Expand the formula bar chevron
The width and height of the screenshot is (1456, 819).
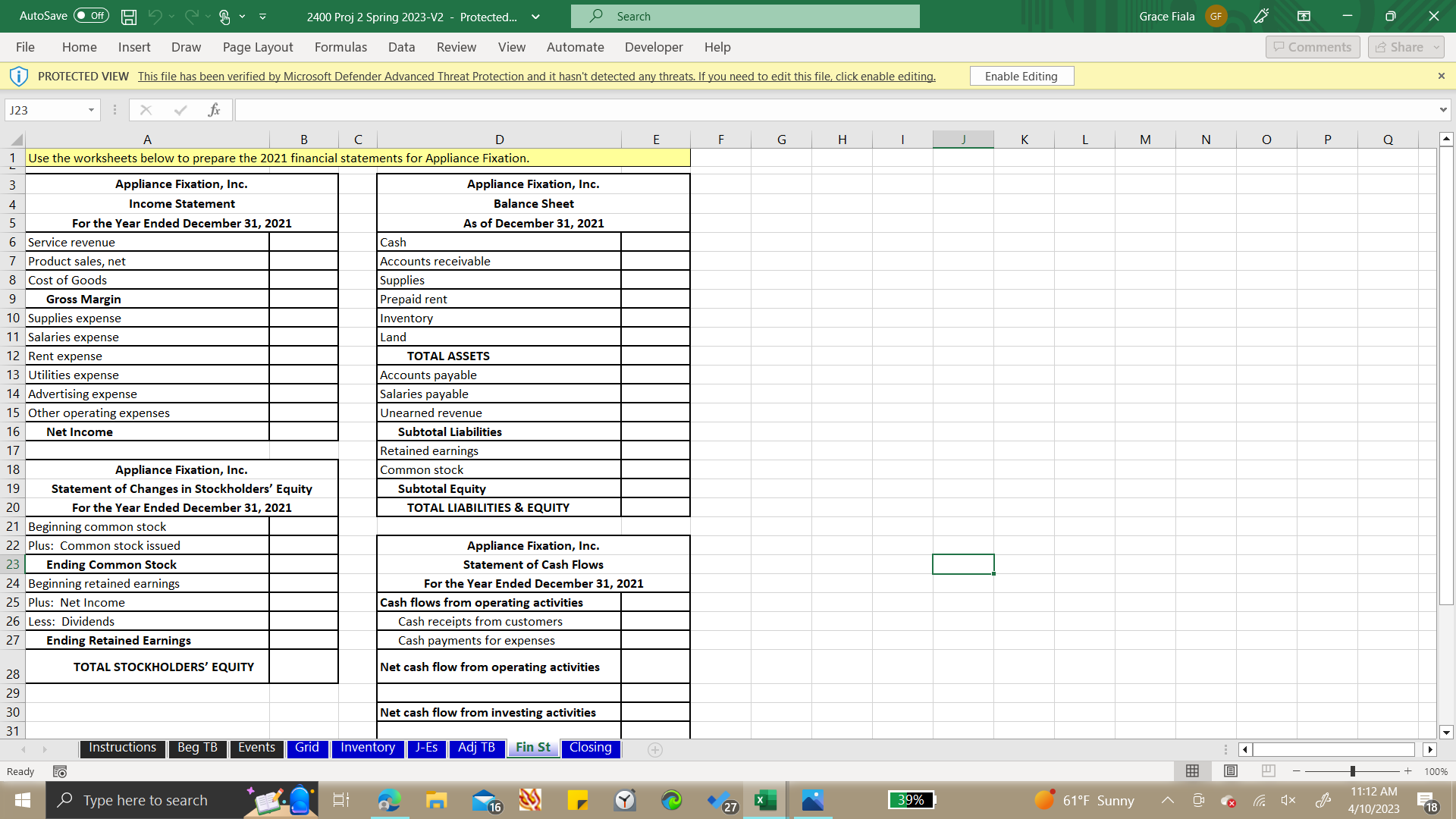1442,110
